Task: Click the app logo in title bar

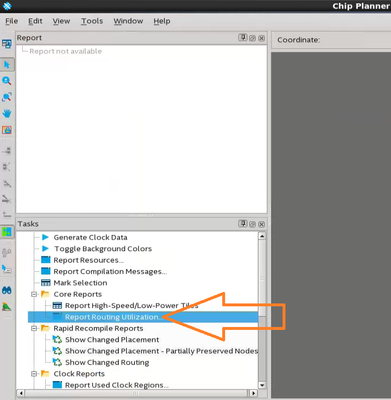Action: point(7,6)
